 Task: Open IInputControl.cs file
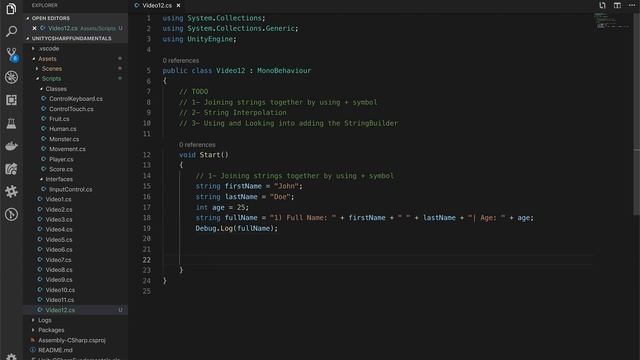point(71,189)
